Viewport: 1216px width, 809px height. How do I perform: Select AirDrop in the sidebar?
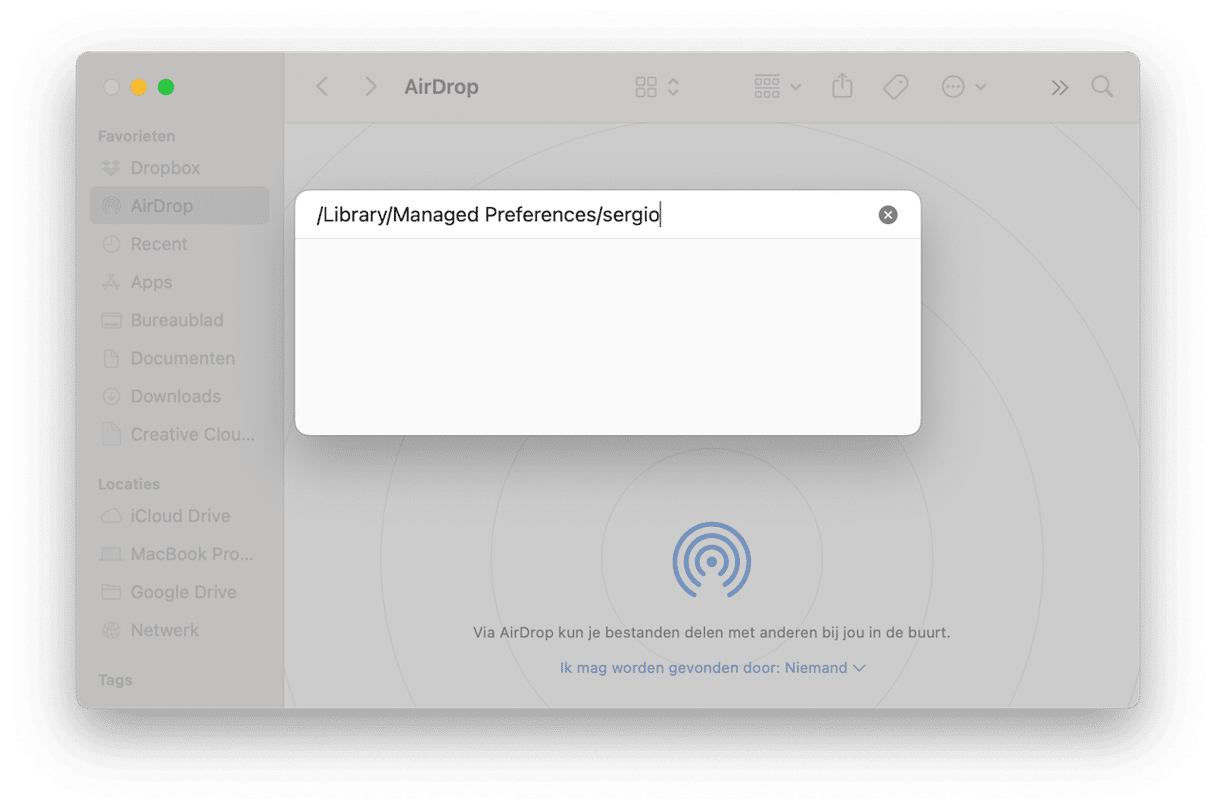[180, 206]
